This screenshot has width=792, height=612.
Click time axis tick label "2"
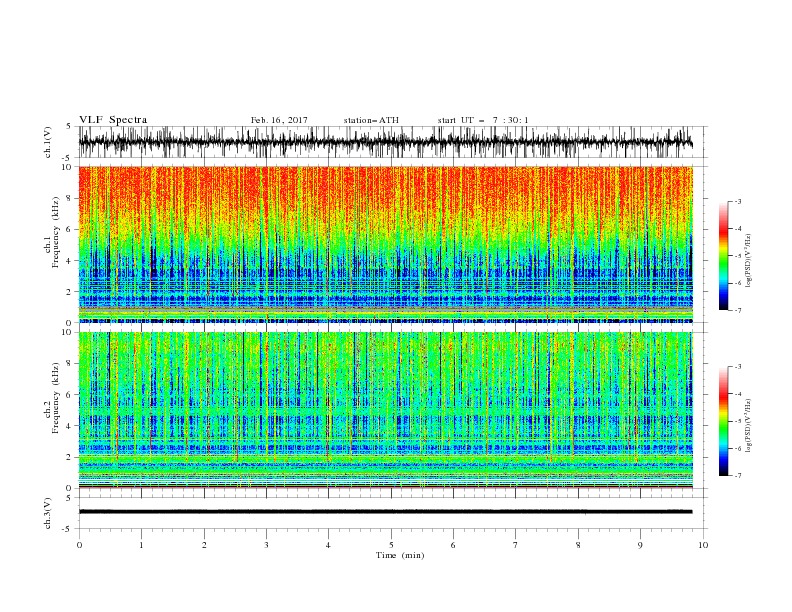click(204, 545)
